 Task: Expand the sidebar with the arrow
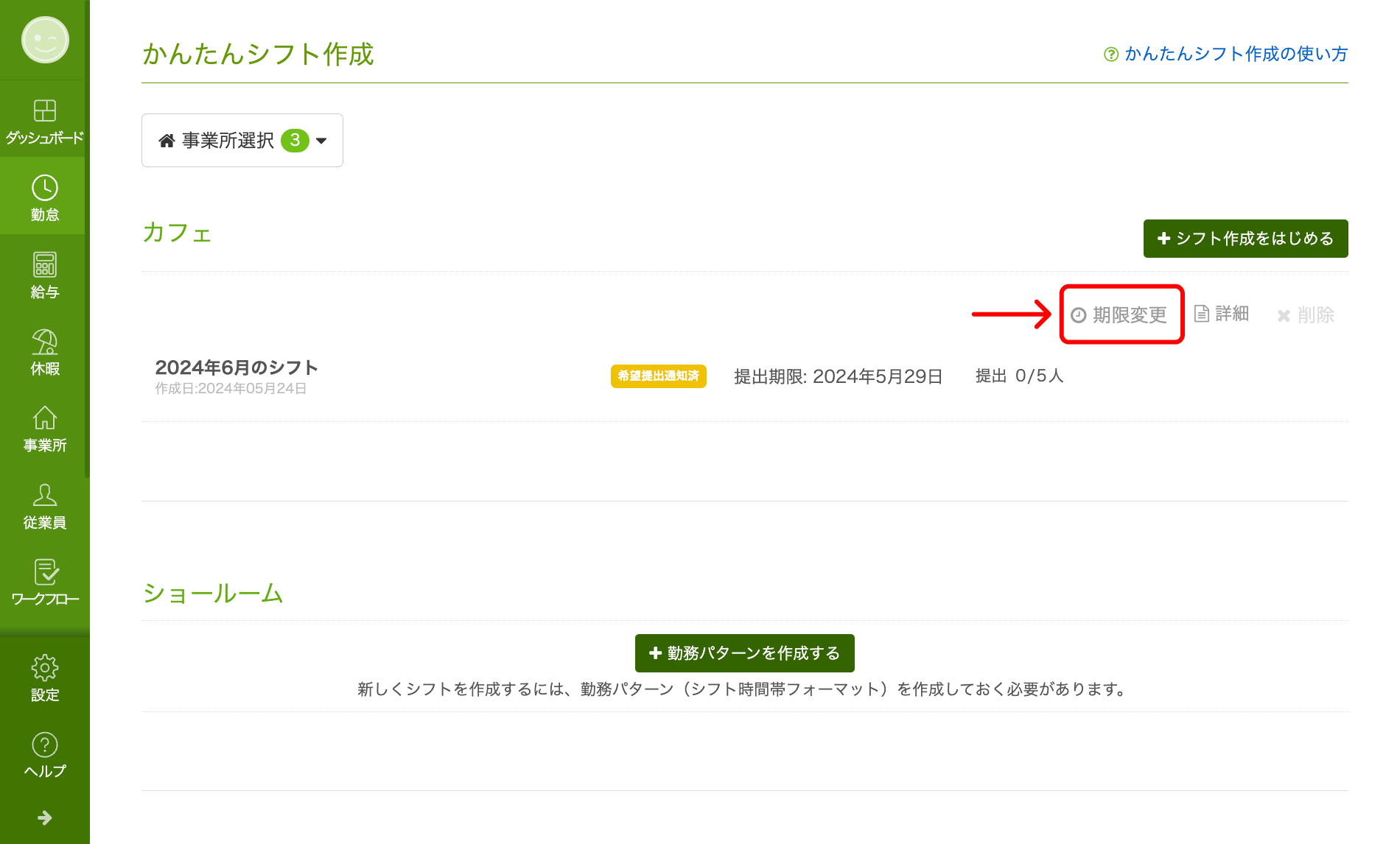(x=45, y=817)
